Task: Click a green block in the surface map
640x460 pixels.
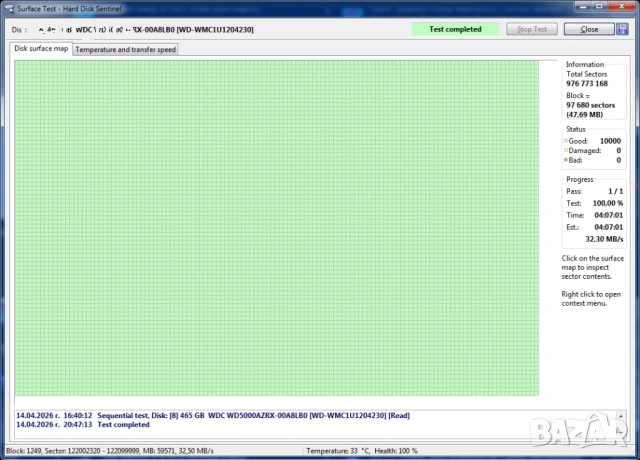Action: click(x=275, y=228)
